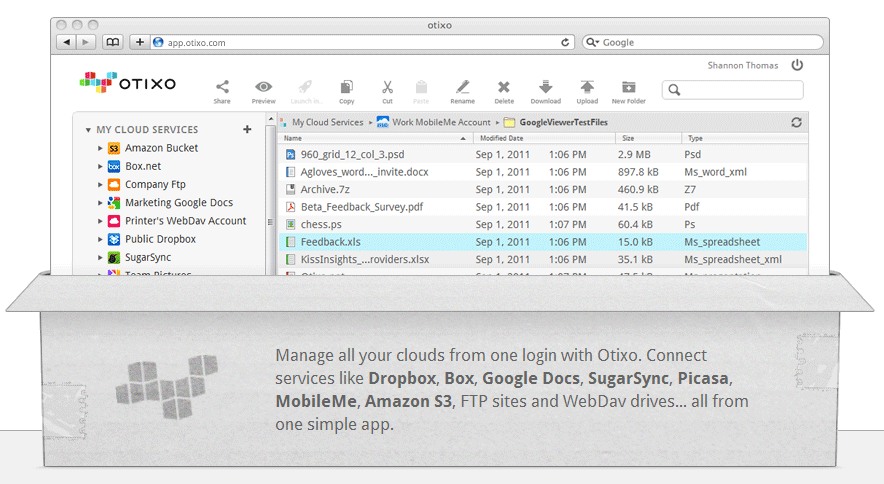Click the SugarSync bird icon

(x=114, y=257)
